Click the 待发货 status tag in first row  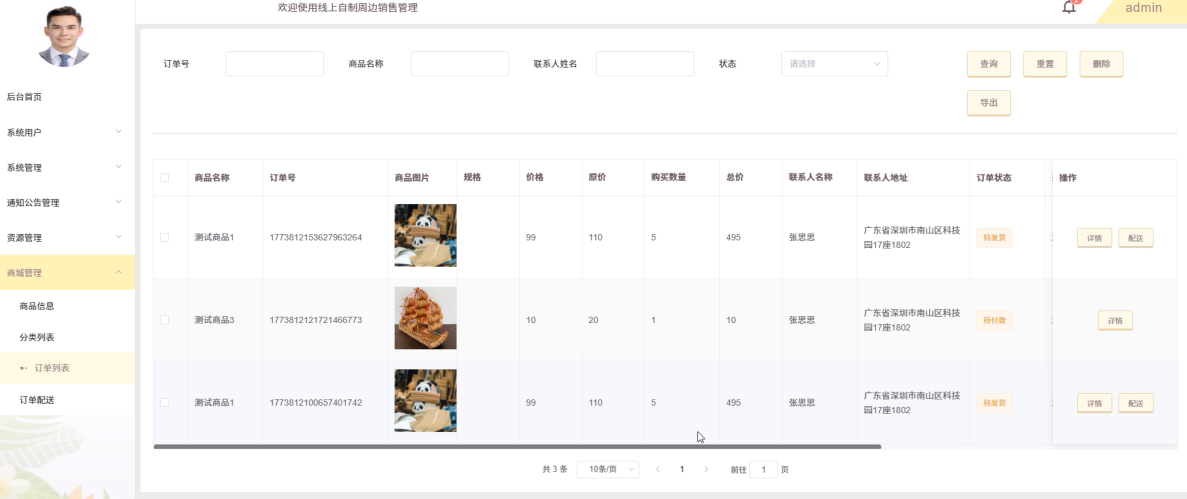(x=994, y=238)
